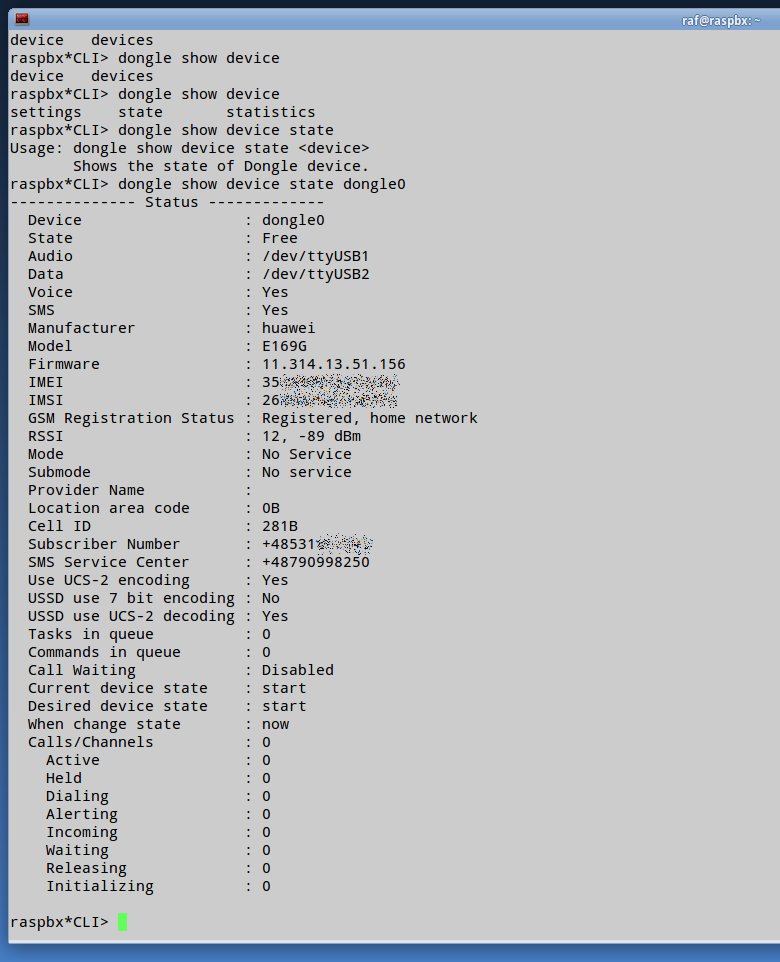The height and width of the screenshot is (962, 780).
Task: Click the green cursor at the CLI prompt
Action: 123,922
